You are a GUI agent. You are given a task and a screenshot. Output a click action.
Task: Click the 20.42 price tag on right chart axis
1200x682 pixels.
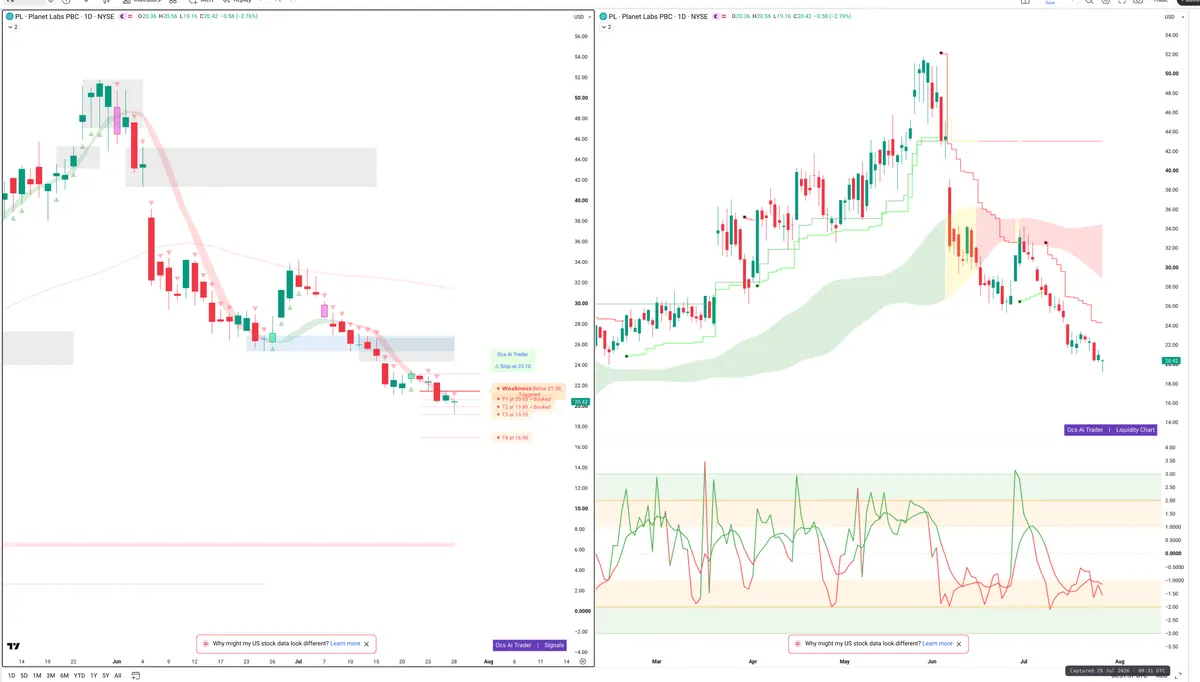coord(1171,361)
